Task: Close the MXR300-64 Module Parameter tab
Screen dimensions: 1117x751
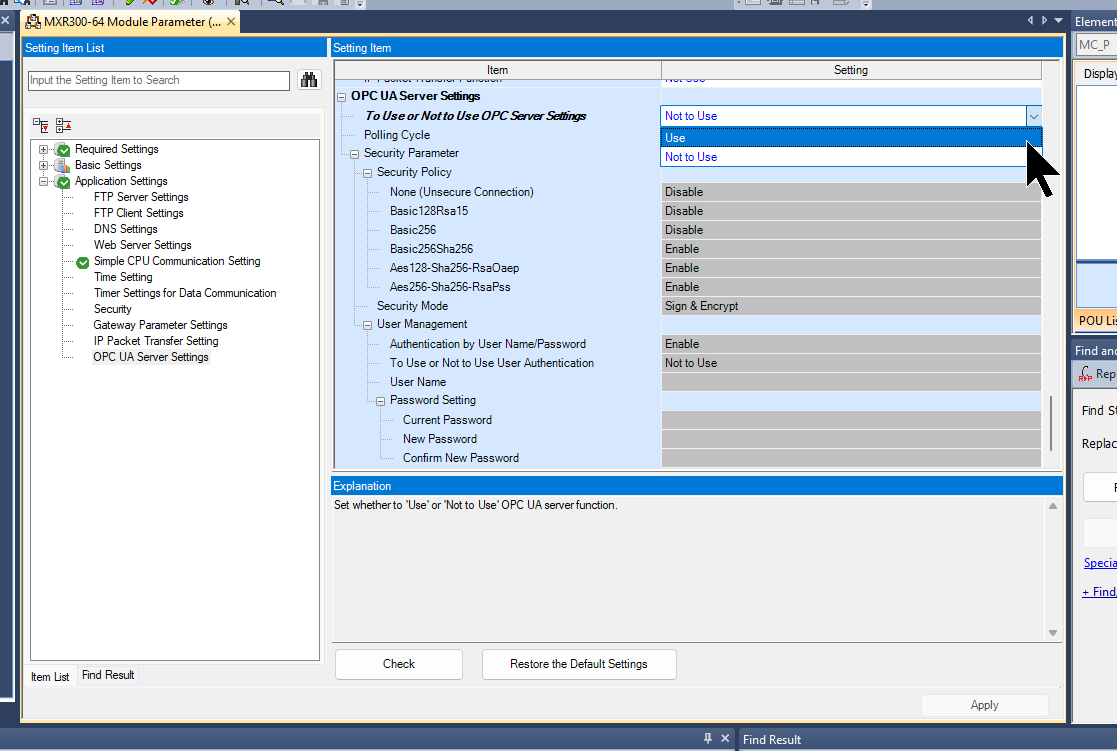Action: (231, 21)
